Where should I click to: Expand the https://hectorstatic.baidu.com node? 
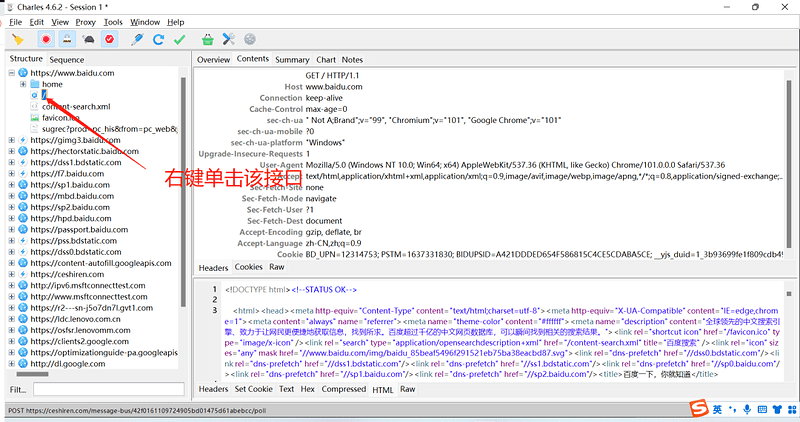point(12,151)
